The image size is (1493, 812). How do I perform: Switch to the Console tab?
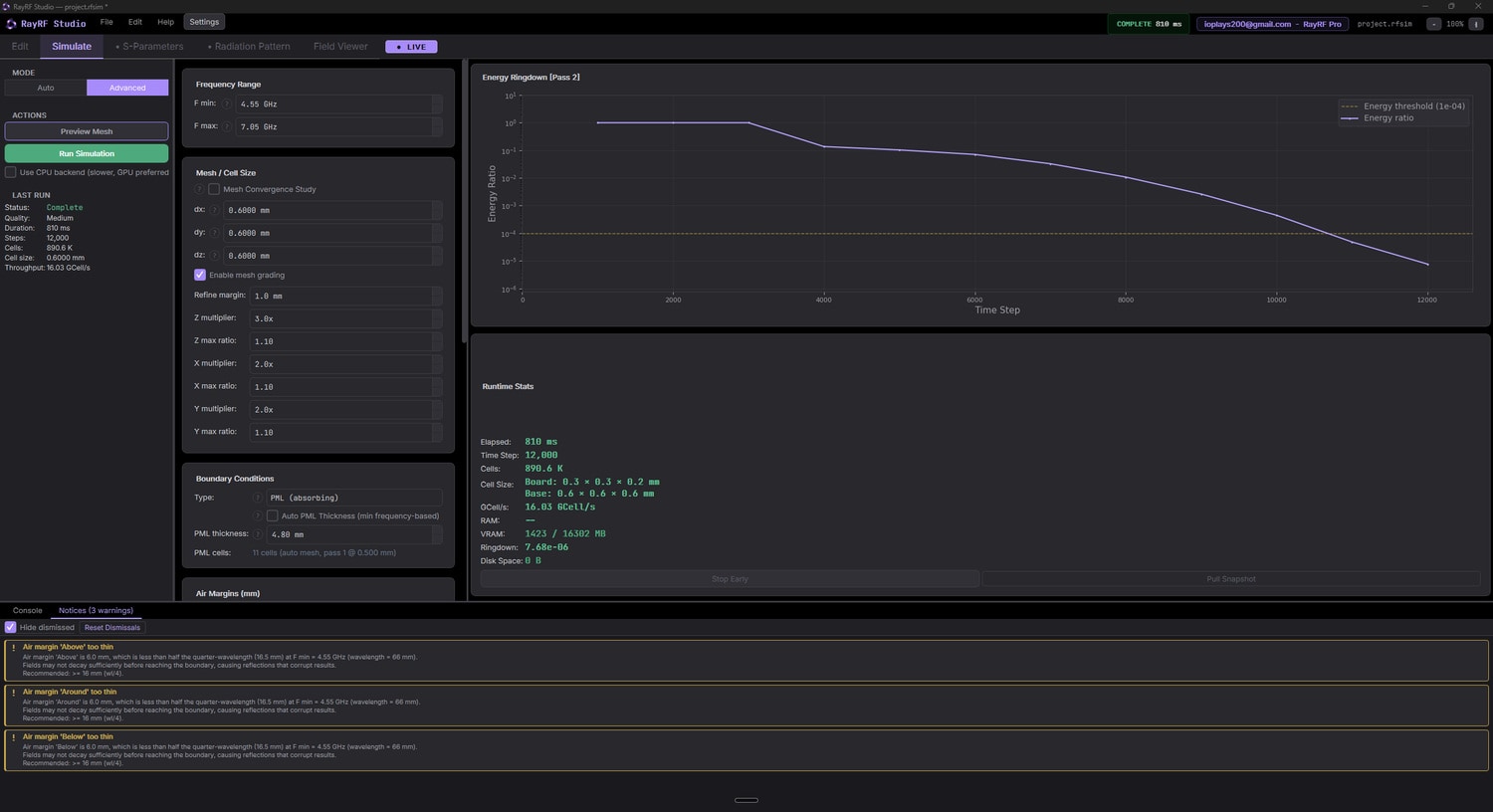(27, 610)
